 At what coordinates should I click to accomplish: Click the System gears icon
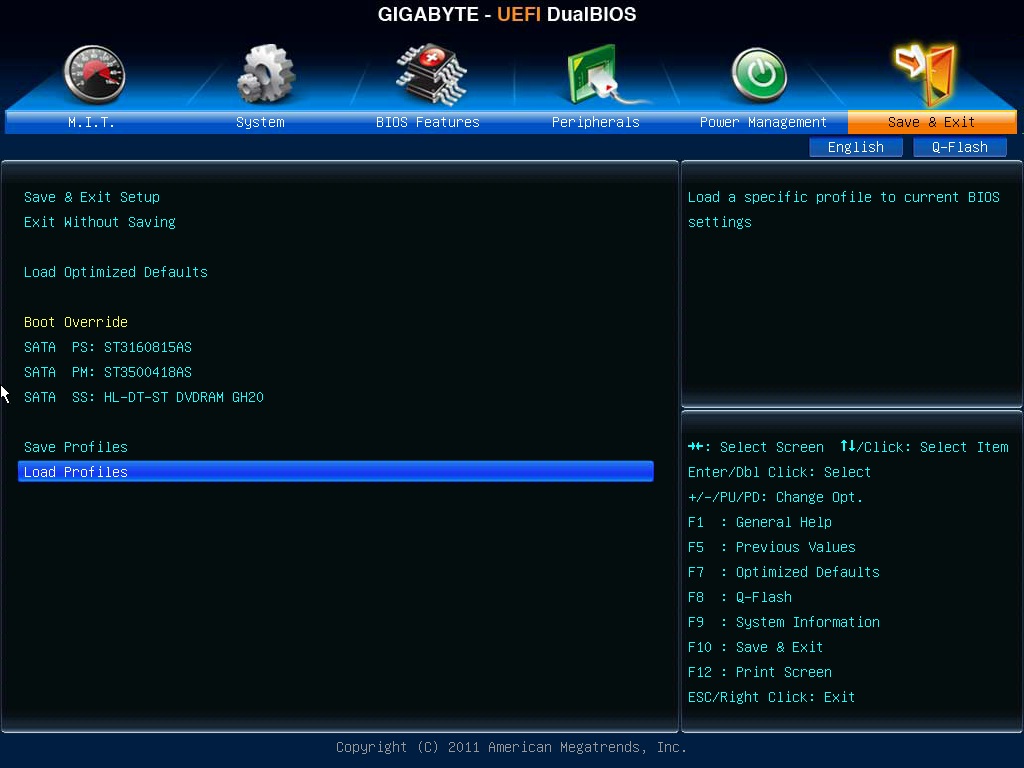(x=266, y=74)
